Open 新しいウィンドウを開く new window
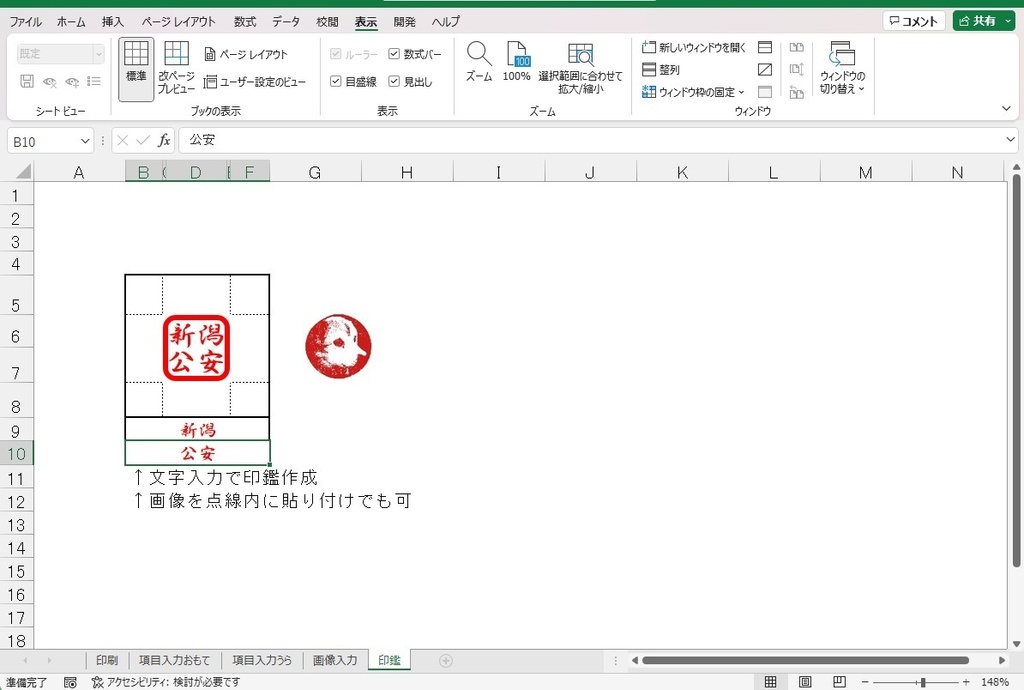The height and width of the screenshot is (690, 1024). [693, 47]
